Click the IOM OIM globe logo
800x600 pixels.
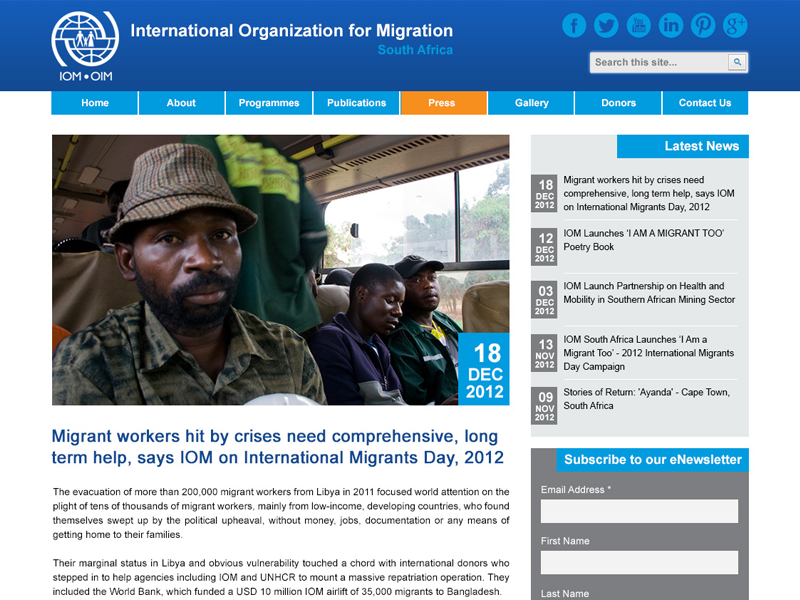(x=85, y=46)
